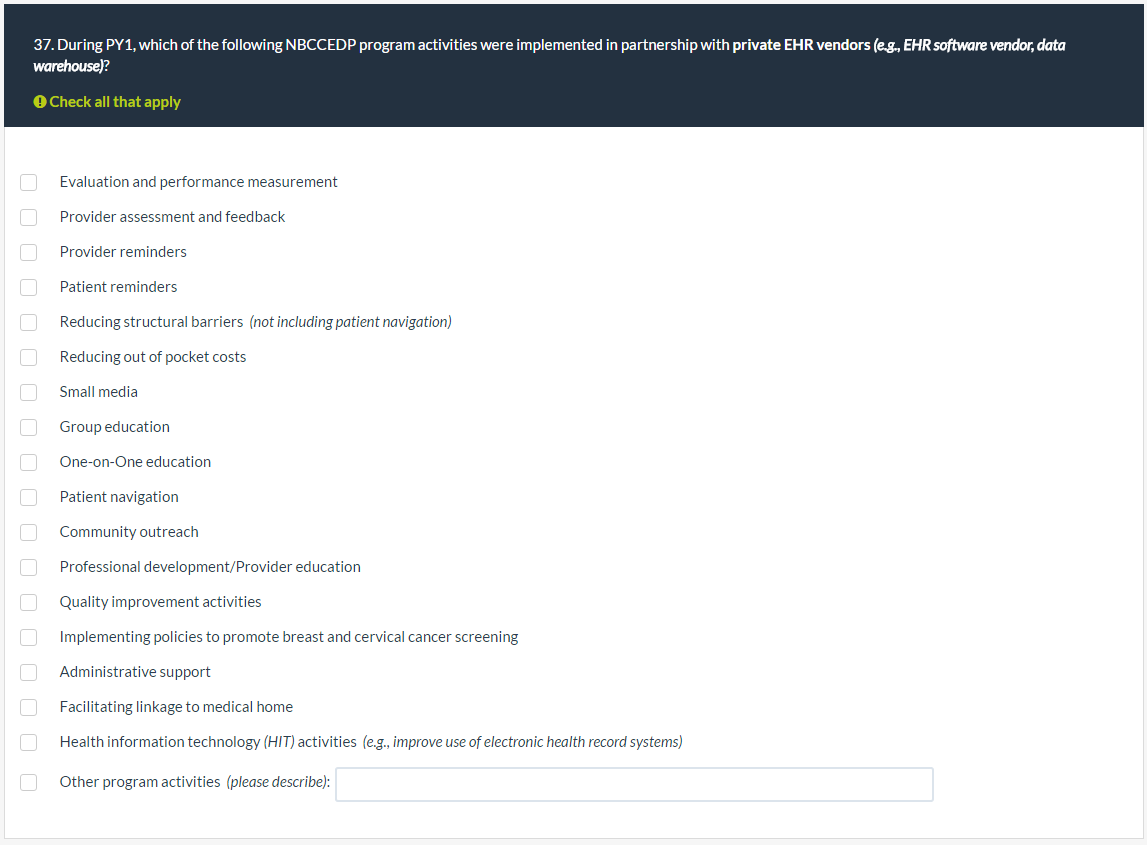Click the Other program activities text field
Image resolution: width=1147 pixels, height=845 pixels.
(x=634, y=785)
